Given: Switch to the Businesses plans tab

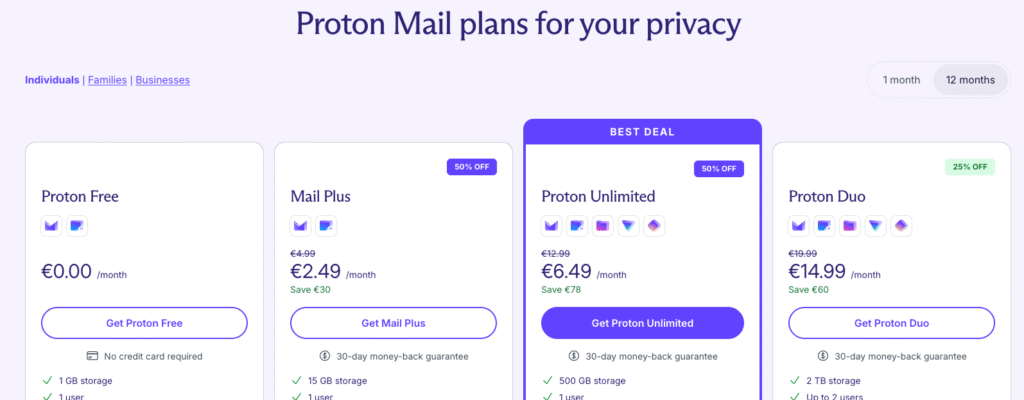Looking at the screenshot, I should (x=162, y=80).
